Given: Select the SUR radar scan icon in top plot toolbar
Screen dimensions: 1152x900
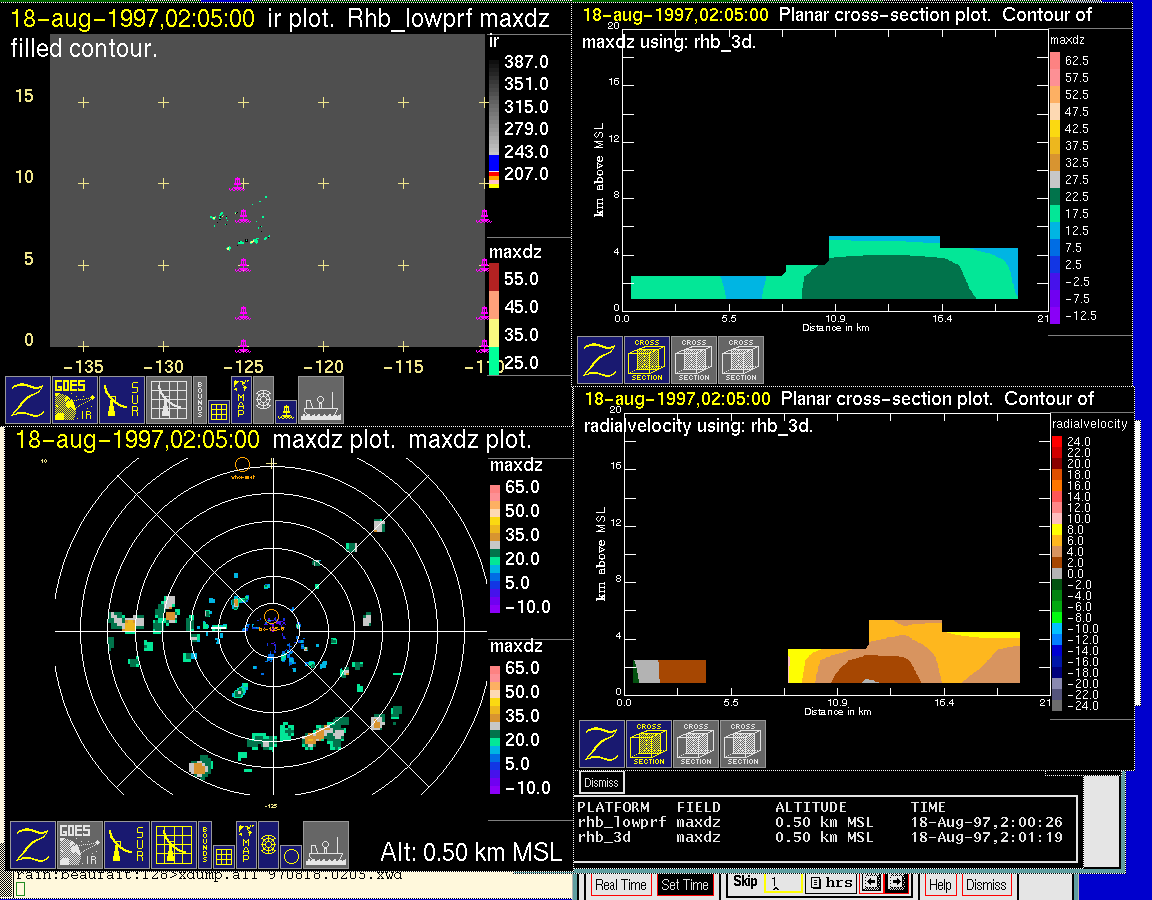Looking at the screenshot, I should (x=124, y=399).
